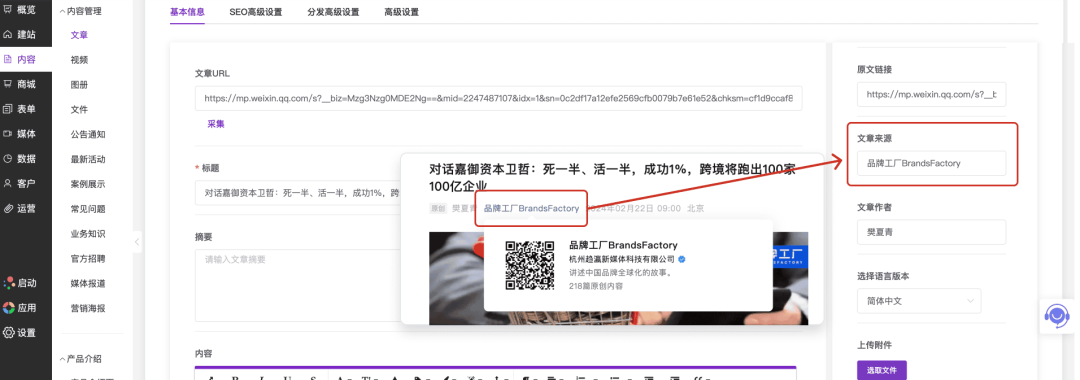Collapse the secondary sidebar arrow handle
Image resolution: width=1080 pixels, height=380 pixels.
[137, 242]
